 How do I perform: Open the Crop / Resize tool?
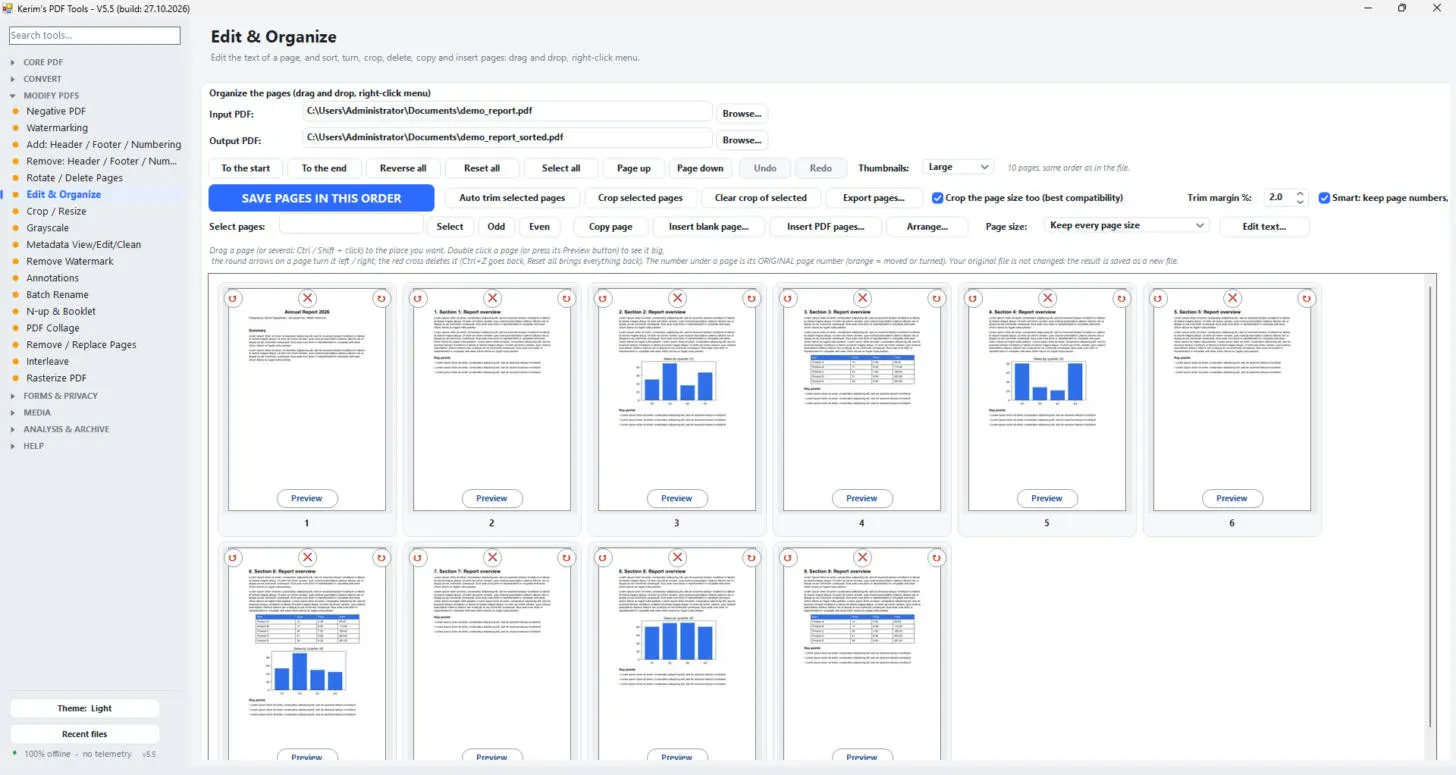click(x=56, y=211)
